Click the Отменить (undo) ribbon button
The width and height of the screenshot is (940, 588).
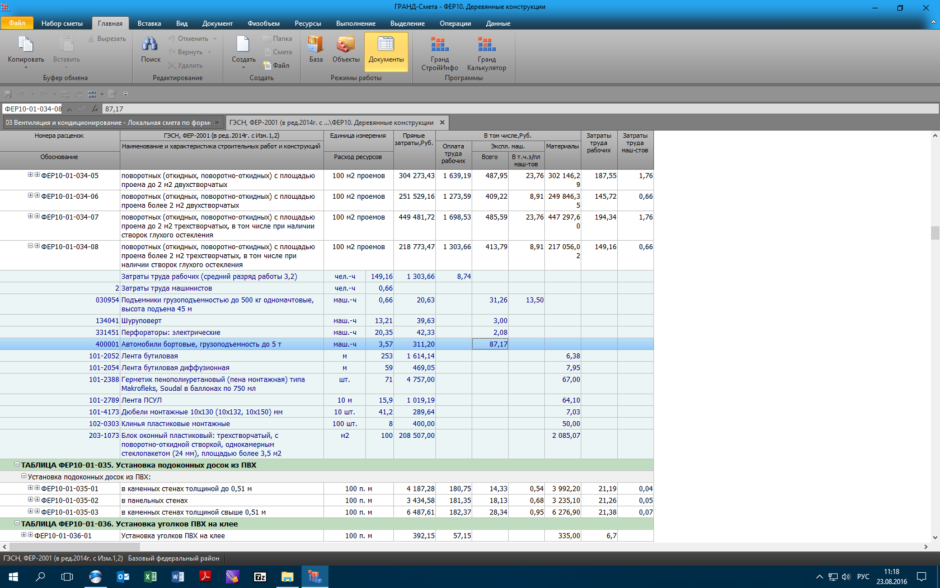tap(189, 39)
